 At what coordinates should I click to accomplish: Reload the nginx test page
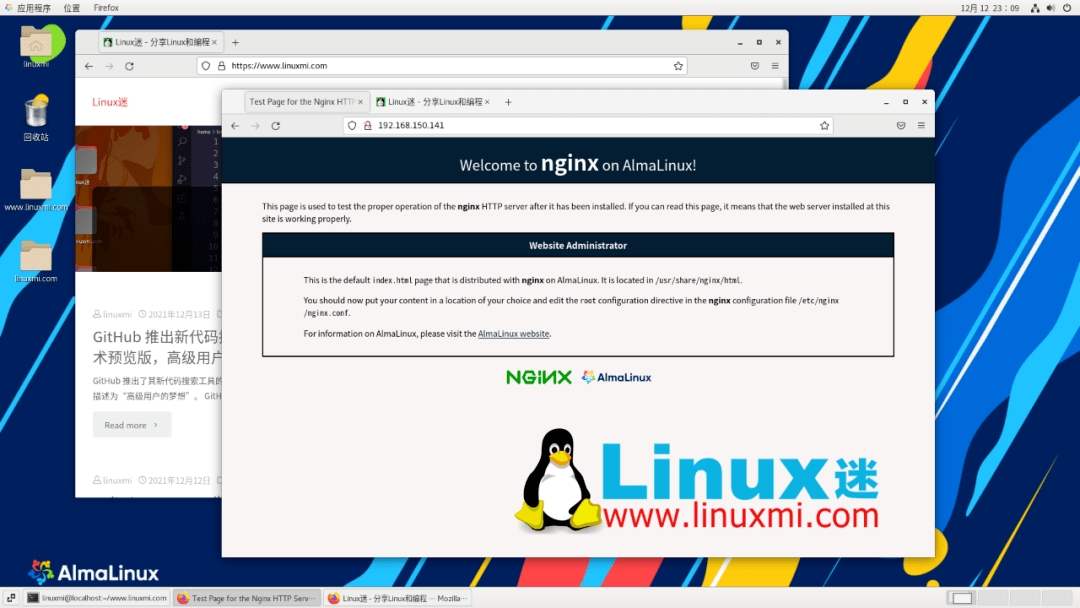click(276, 126)
